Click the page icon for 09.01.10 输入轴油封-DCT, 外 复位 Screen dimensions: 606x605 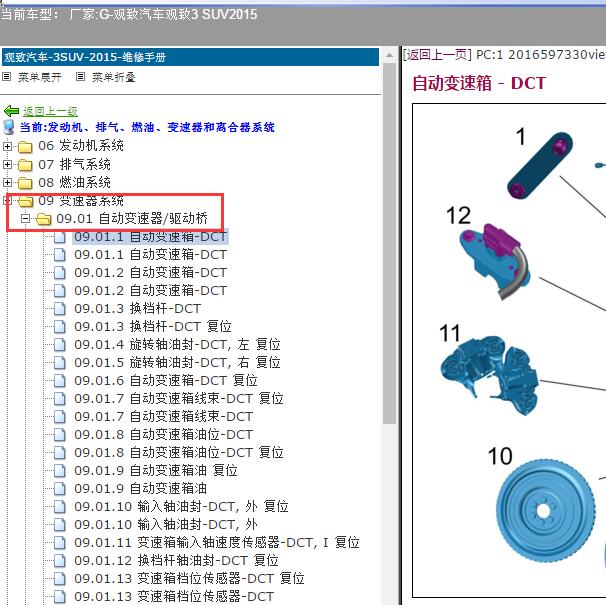[60, 506]
